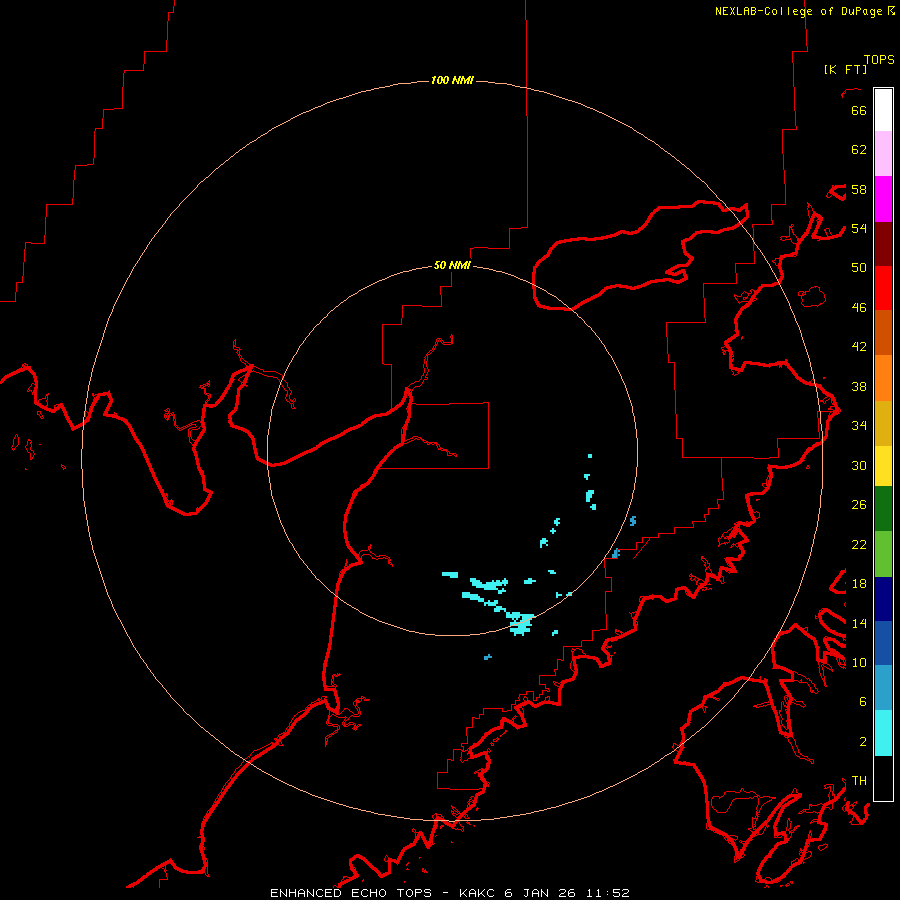The image size is (900, 900).
Task: Click the medium blue 10-14 K FT swatch
Action: (x=883, y=643)
